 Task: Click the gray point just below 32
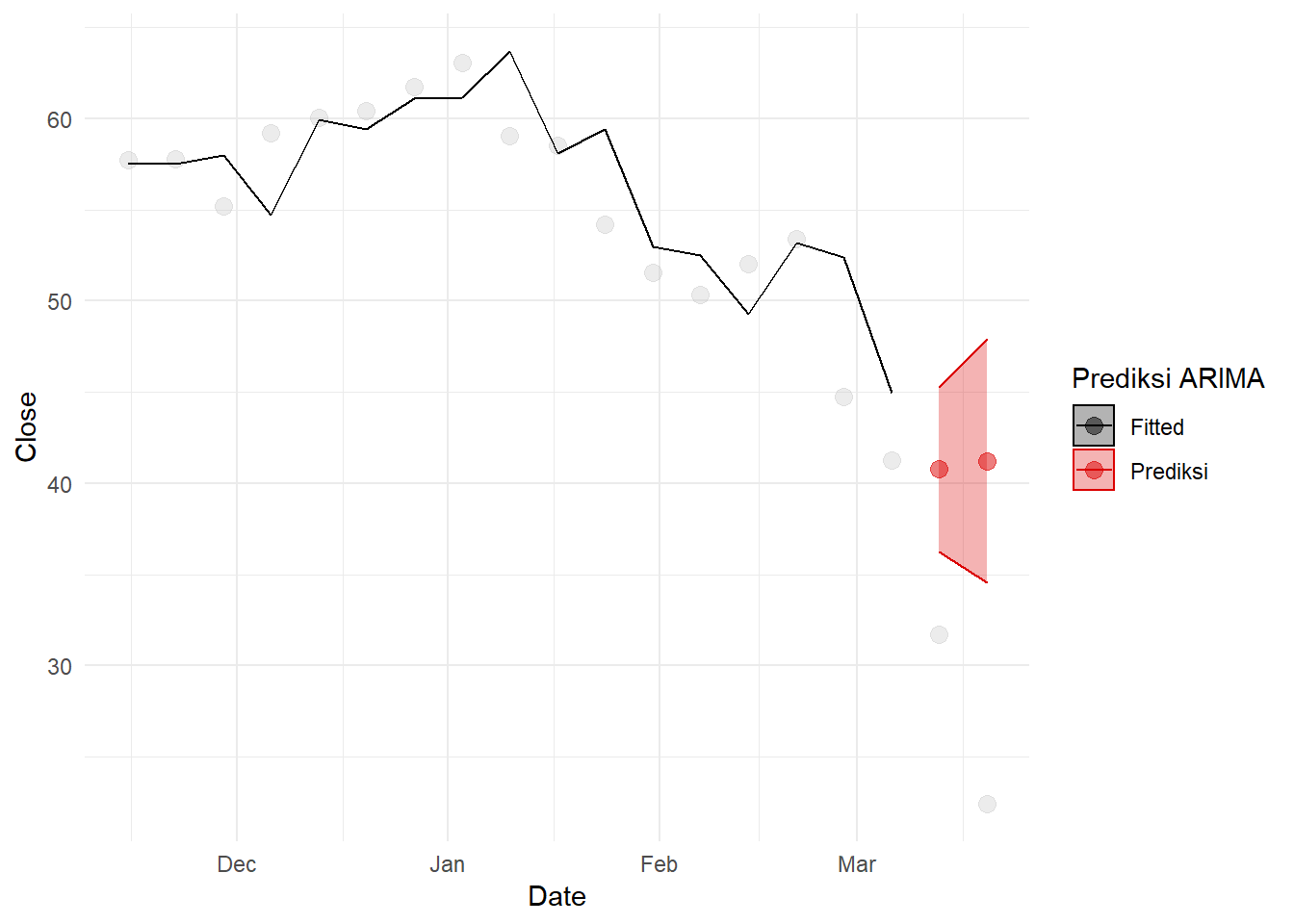coord(939,634)
